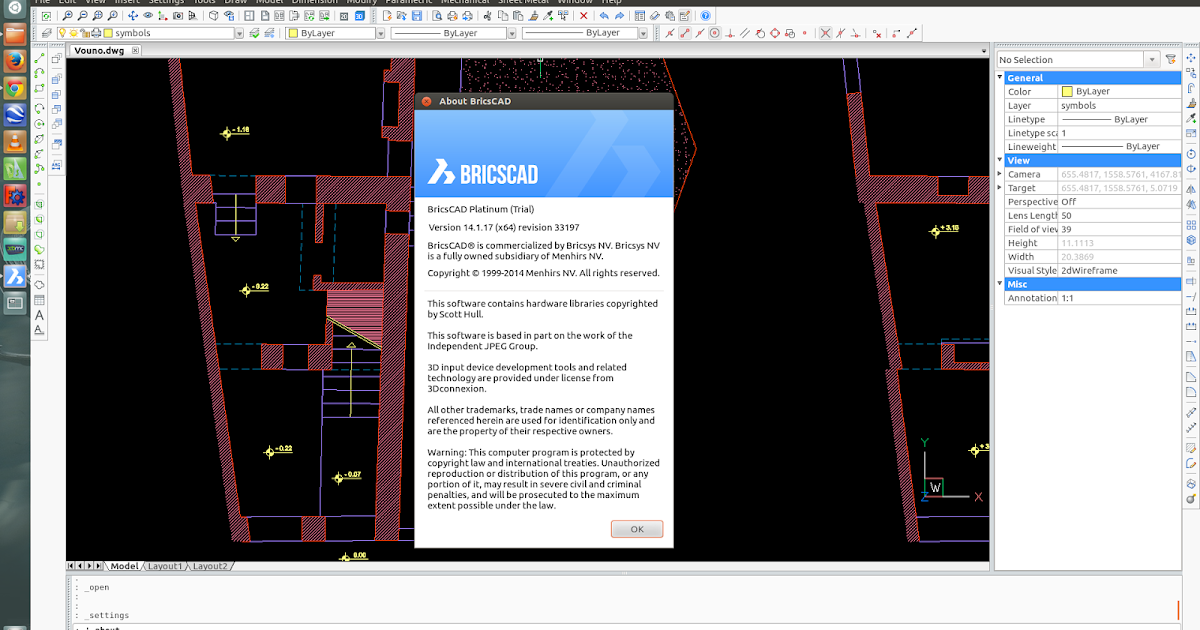
Task: Click the Layer property value symbols
Action: [1078, 105]
